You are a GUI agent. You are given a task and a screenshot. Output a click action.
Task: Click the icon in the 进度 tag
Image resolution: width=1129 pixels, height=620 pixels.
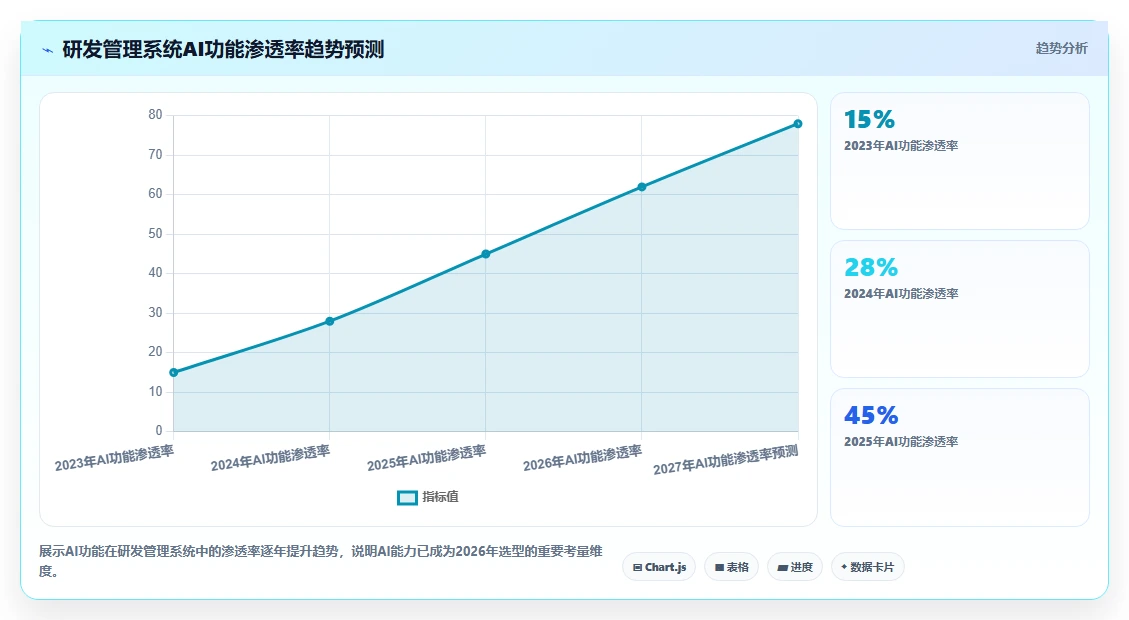[783, 568]
